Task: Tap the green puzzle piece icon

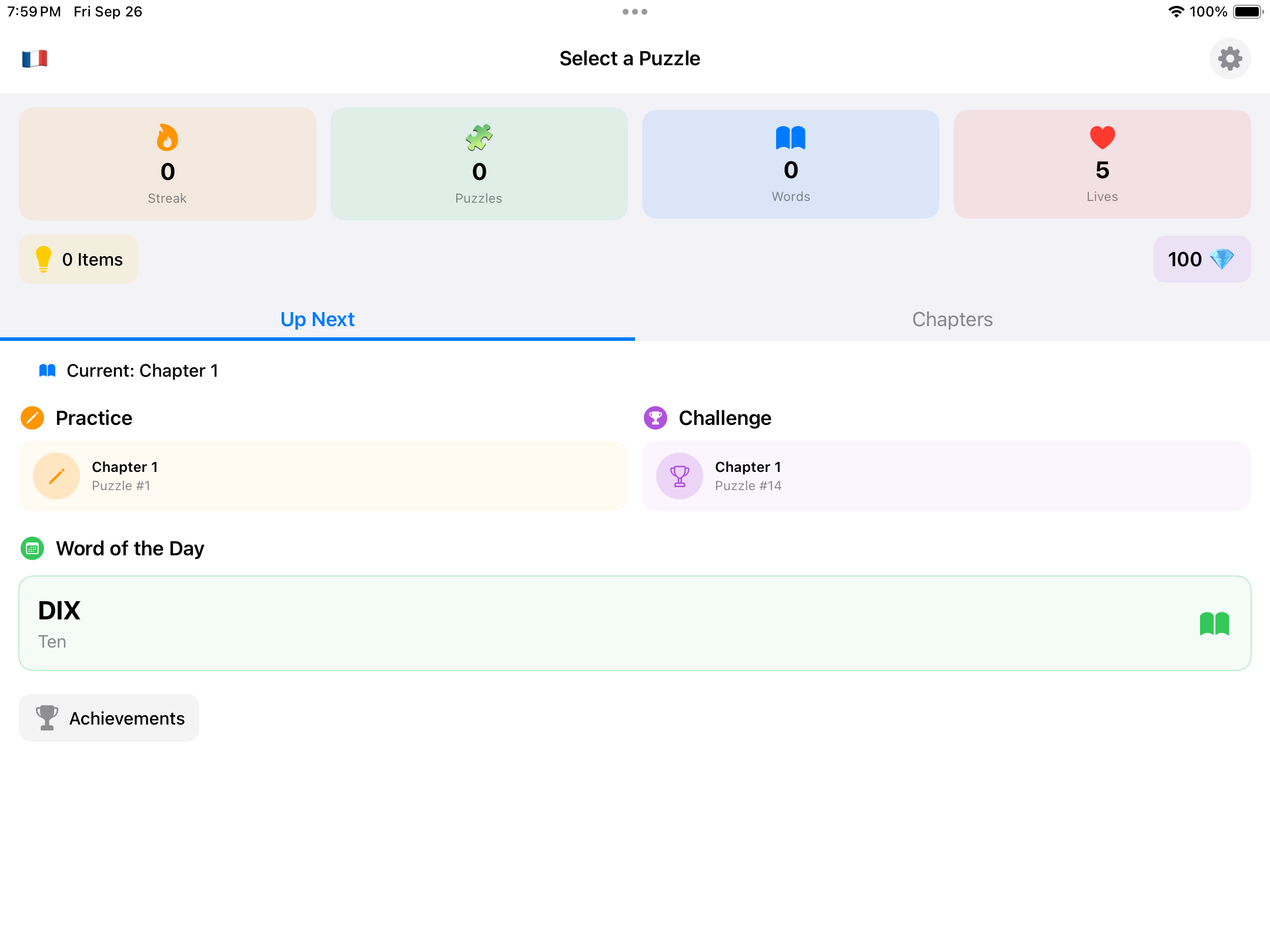Action: coord(479,138)
